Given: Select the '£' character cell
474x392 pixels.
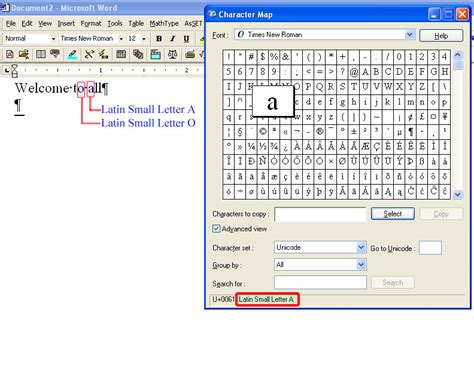Looking at the screenshot, I should point(422,117).
